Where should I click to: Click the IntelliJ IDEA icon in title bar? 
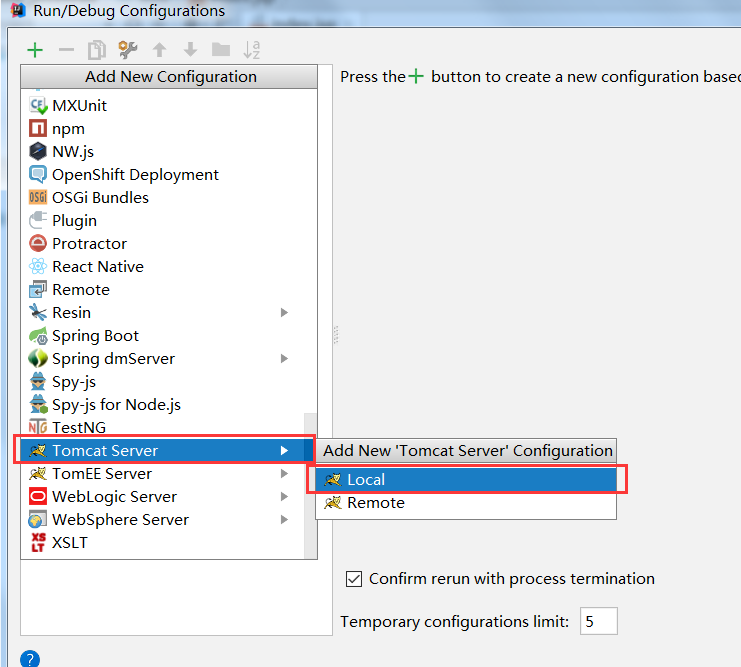pyautogui.click(x=17, y=10)
